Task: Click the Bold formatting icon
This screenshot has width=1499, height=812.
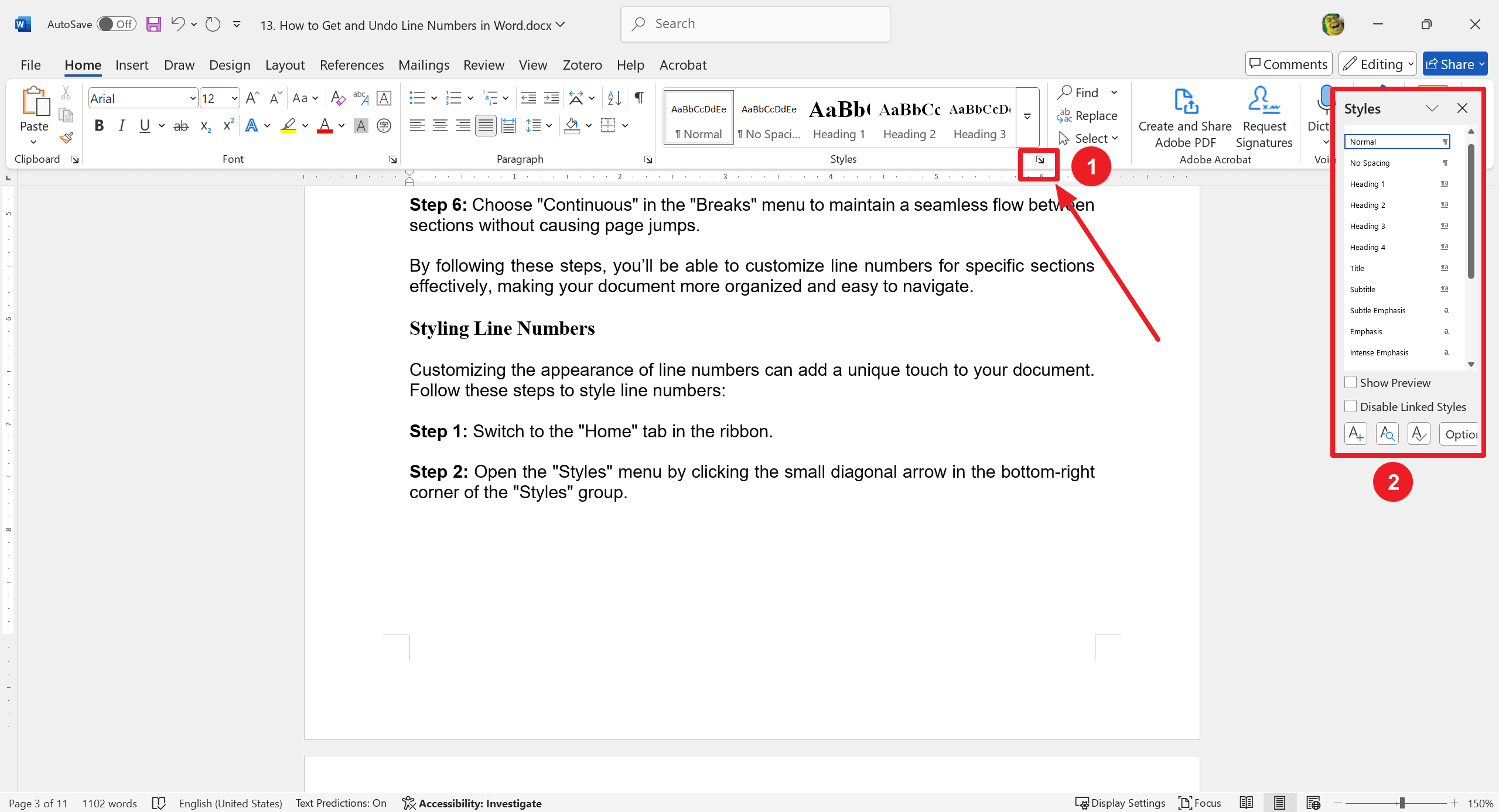Action: (x=98, y=125)
